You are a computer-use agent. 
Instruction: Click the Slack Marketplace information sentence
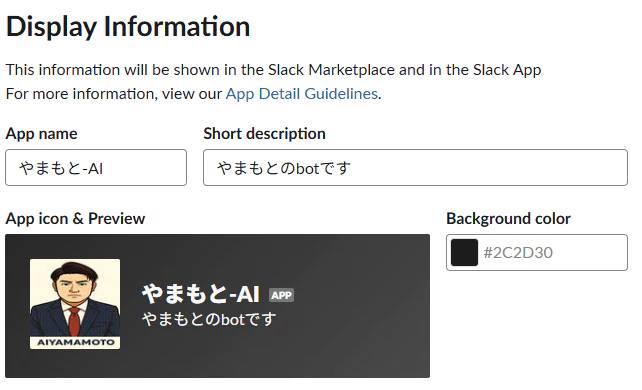point(274,70)
